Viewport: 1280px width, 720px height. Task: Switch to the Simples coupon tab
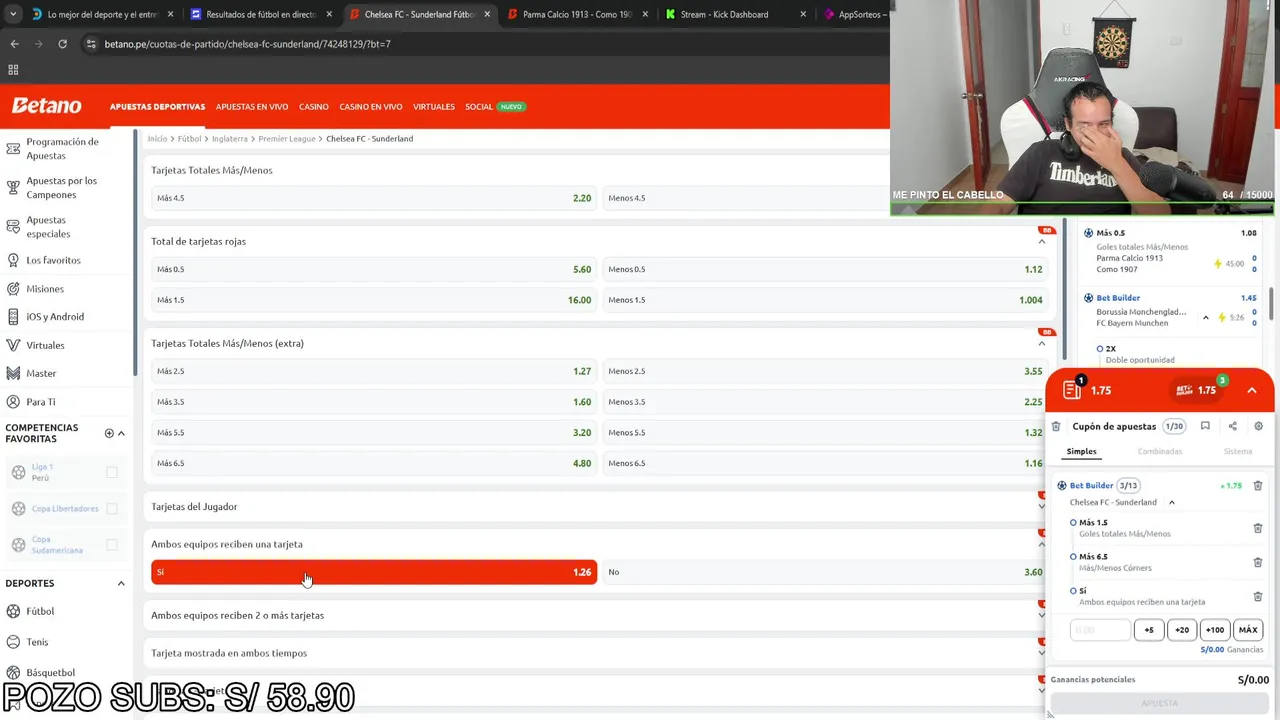click(1081, 451)
